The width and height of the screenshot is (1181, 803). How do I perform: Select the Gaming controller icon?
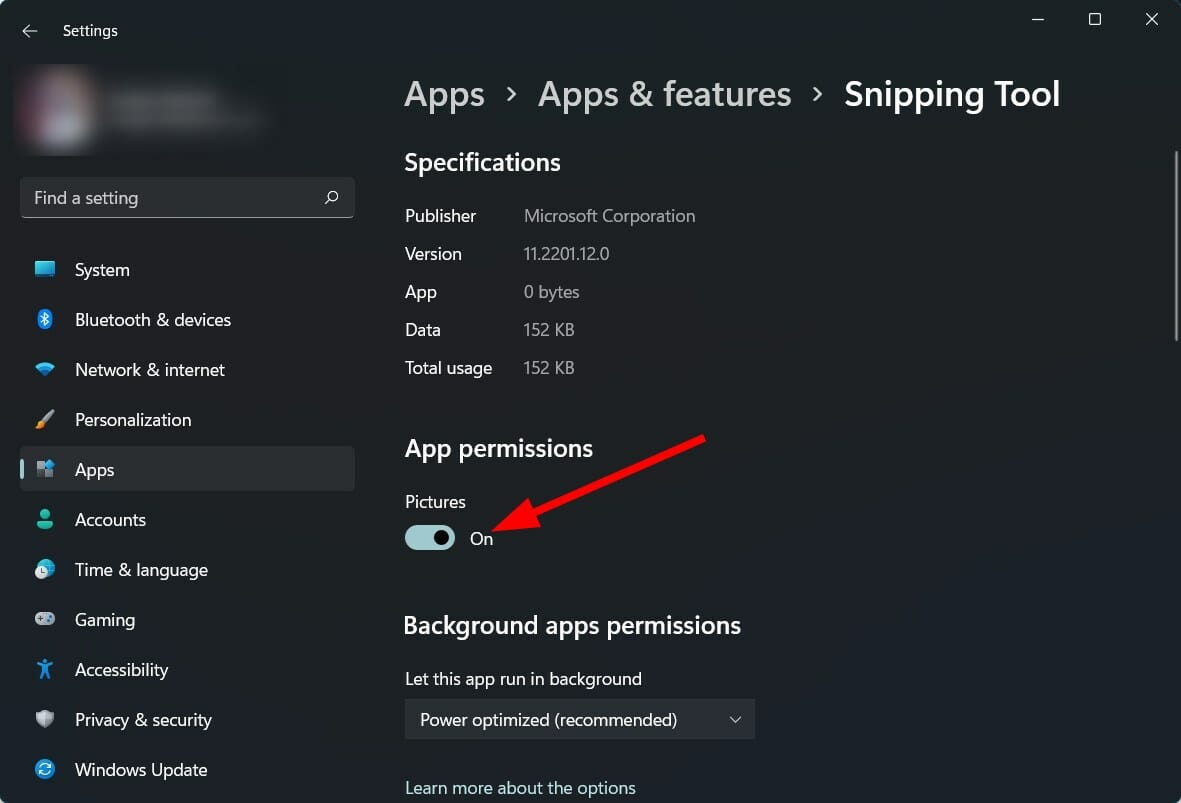45,619
